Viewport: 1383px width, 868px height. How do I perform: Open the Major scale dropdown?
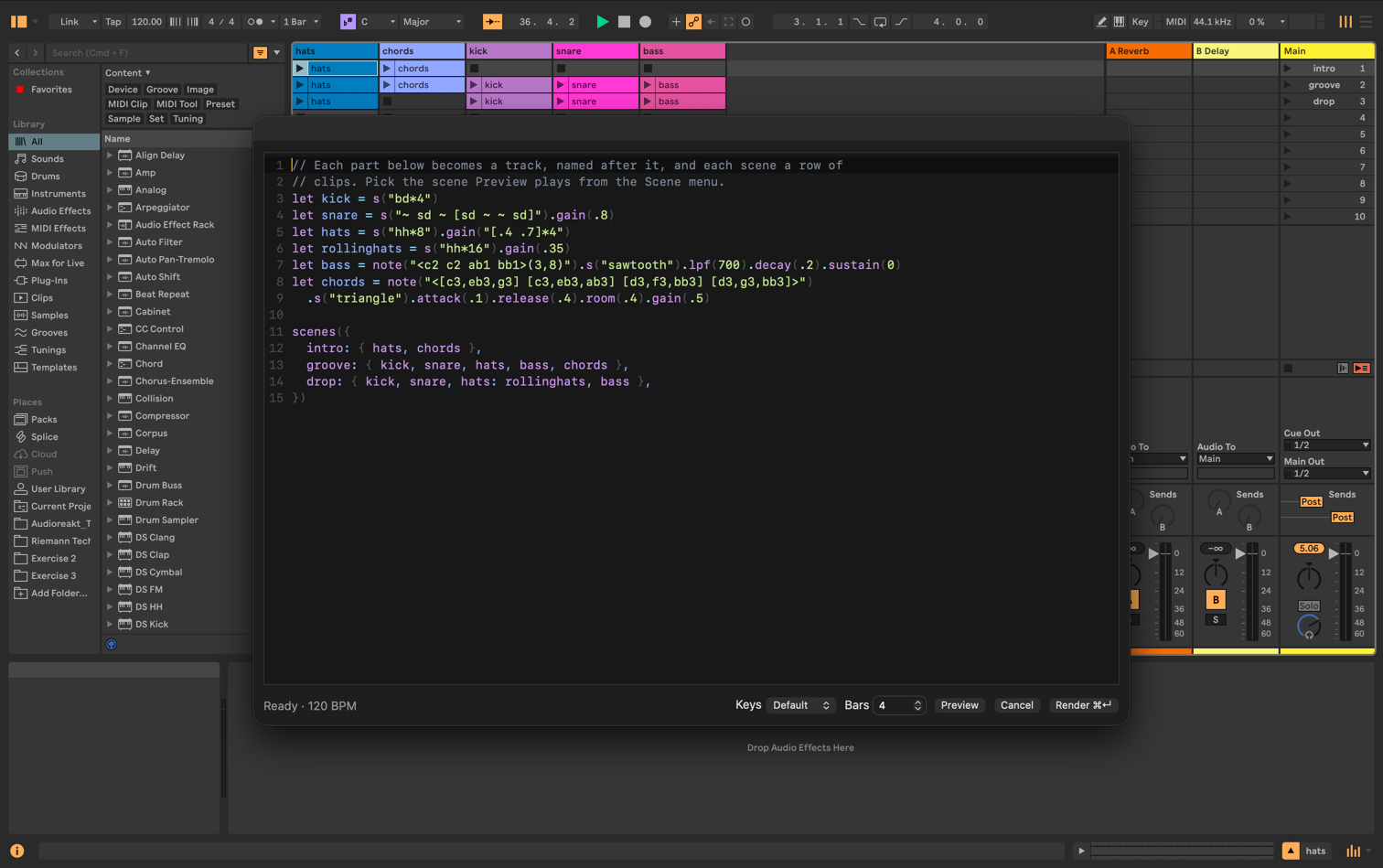(433, 22)
